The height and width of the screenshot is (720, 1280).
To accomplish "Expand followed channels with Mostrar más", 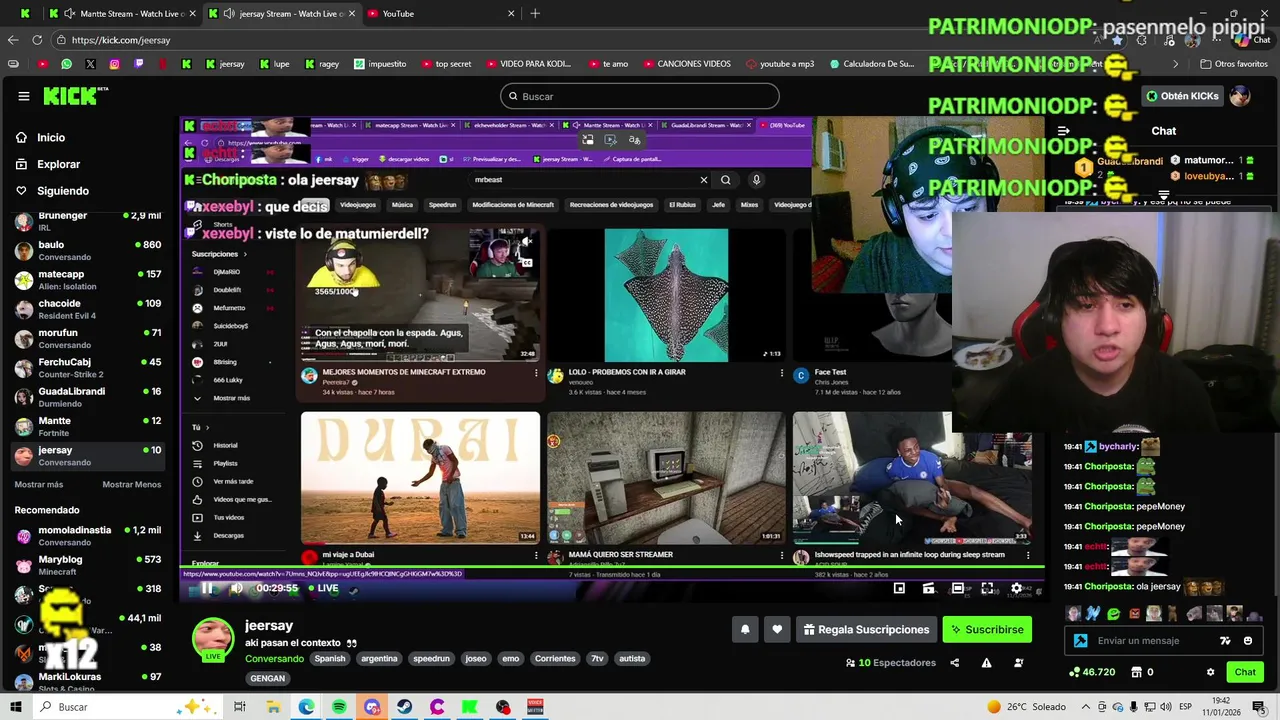I will (39, 484).
